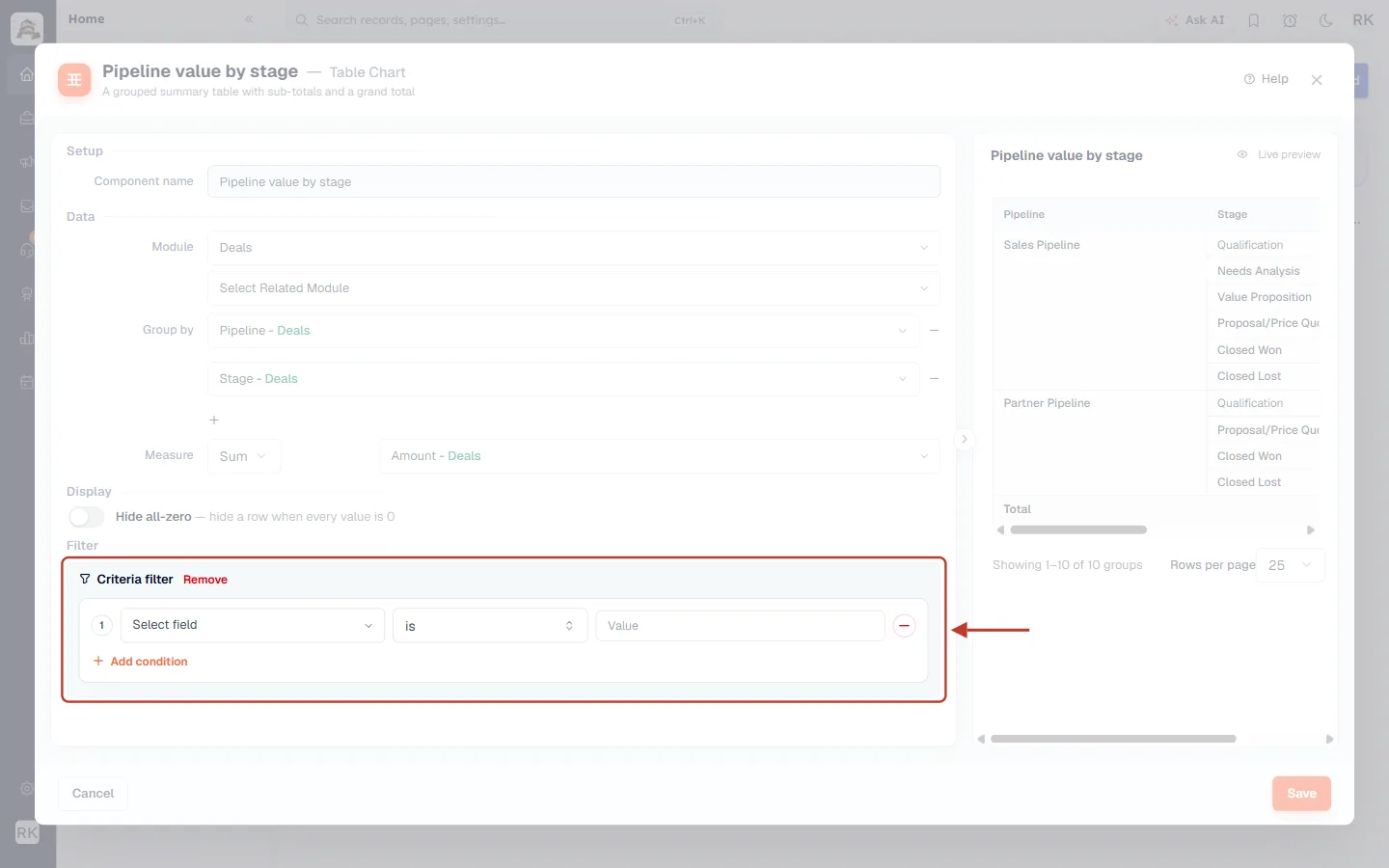Open Rows per page dropdown showing 25
The width and height of the screenshot is (1389, 868).
1291,565
